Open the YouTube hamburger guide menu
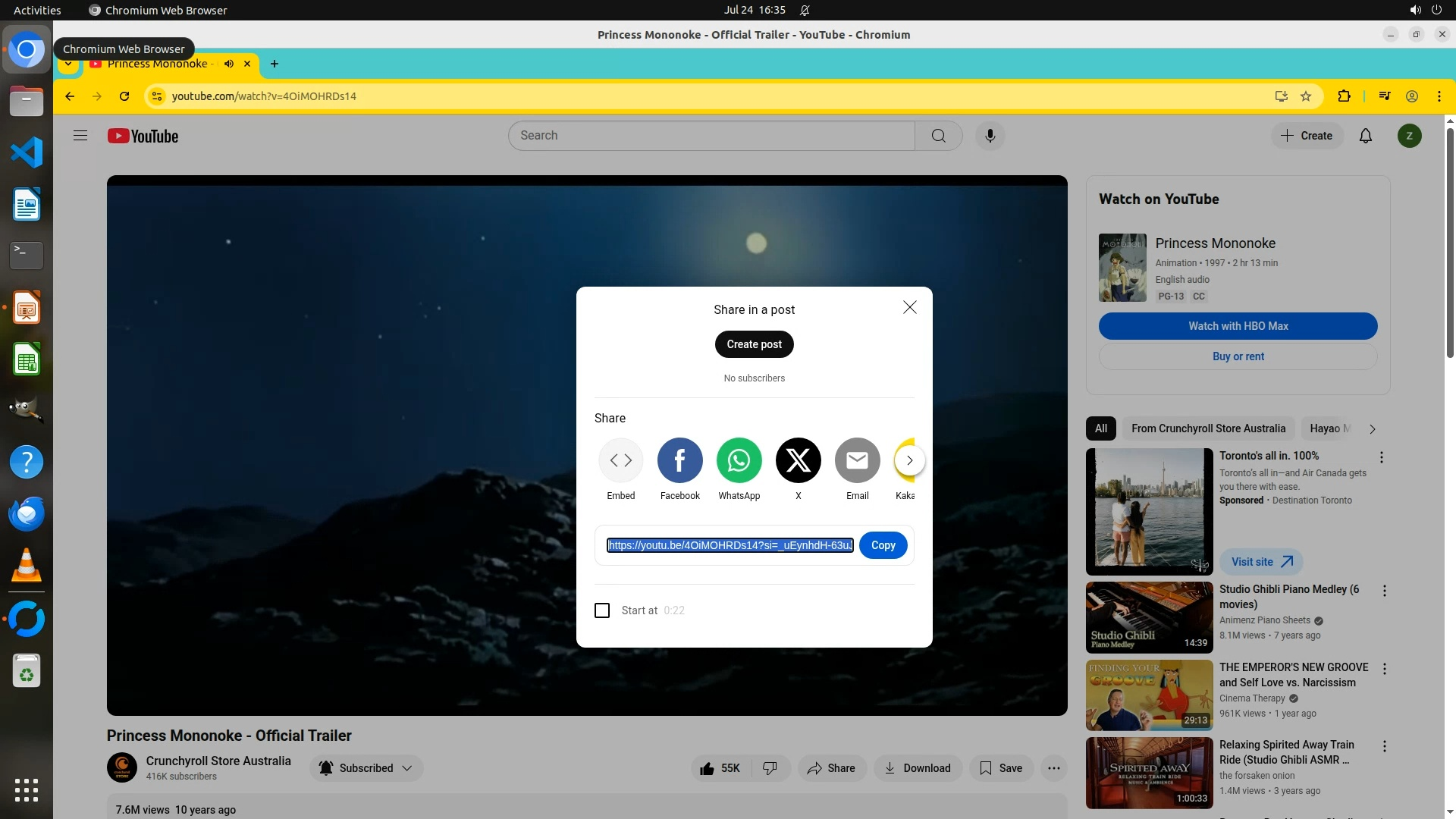Screen dimensions: 1456x819 [80, 136]
